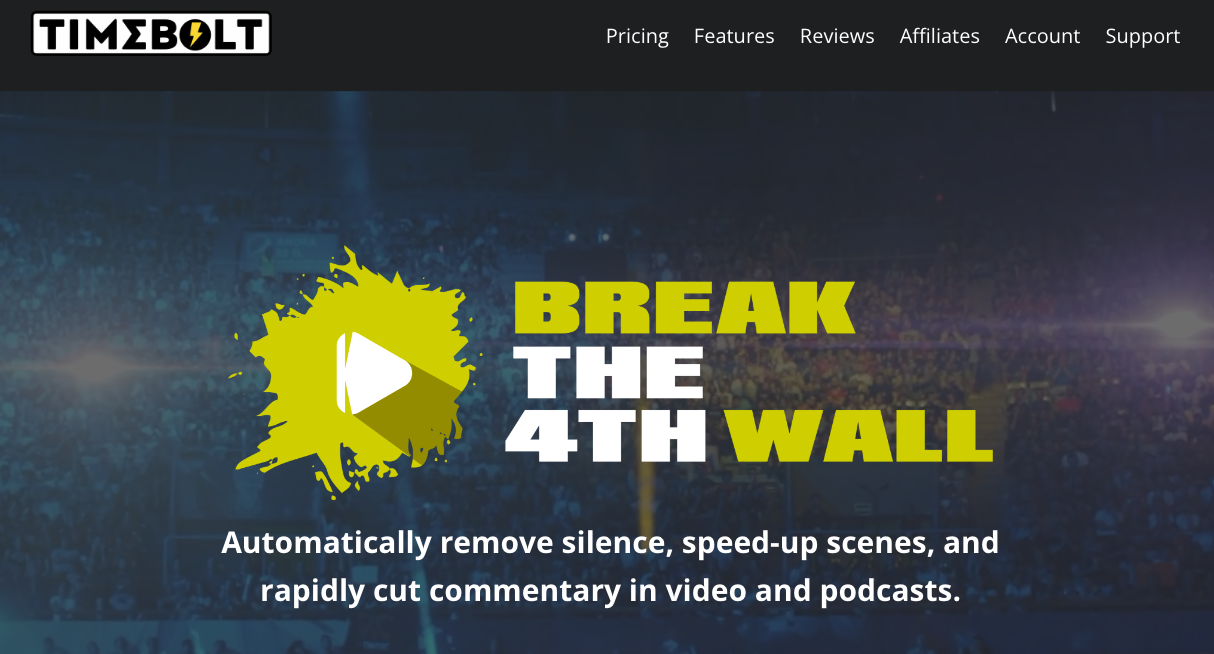Click the white 4TH headline text
Screen dimensions: 1214x654
click(606, 435)
